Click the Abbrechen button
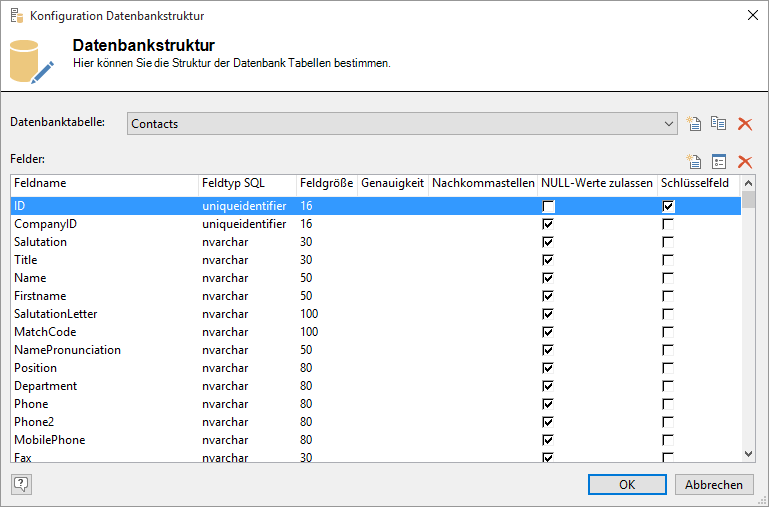The height and width of the screenshot is (507, 769). click(714, 484)
